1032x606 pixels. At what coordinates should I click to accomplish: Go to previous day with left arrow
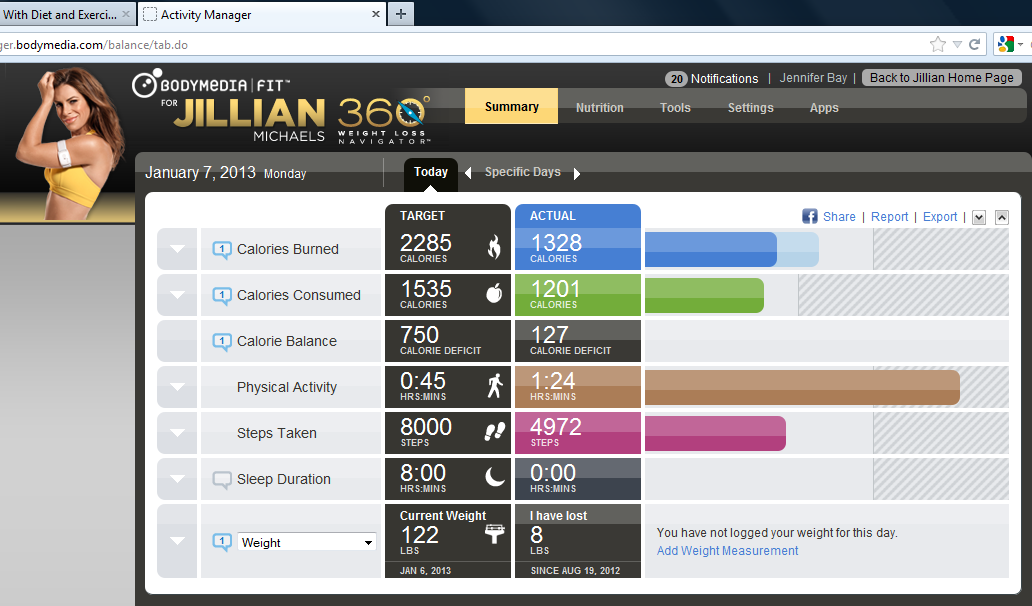[x=468, y=173]
